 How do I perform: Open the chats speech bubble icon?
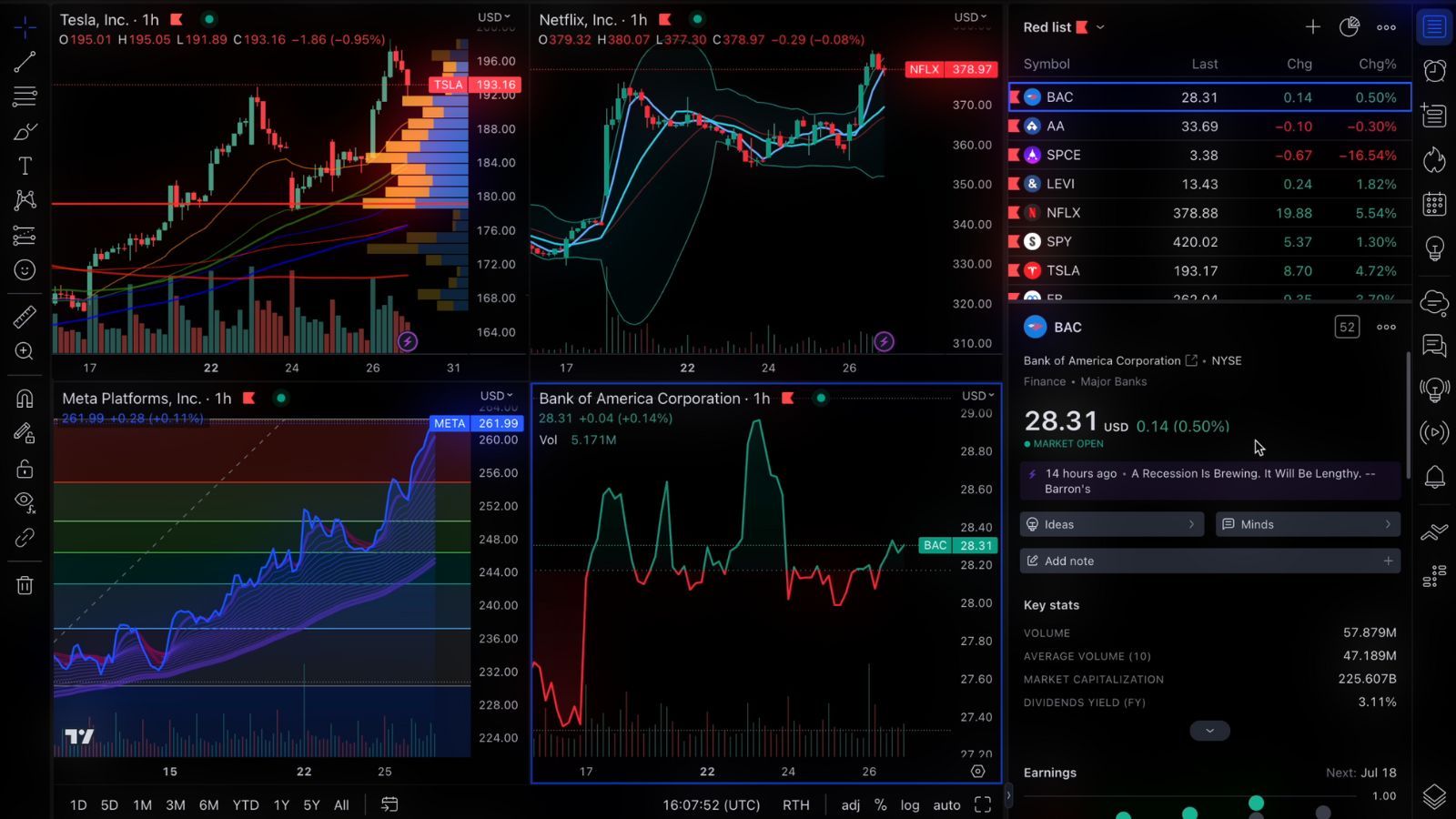coord(1434,345)
